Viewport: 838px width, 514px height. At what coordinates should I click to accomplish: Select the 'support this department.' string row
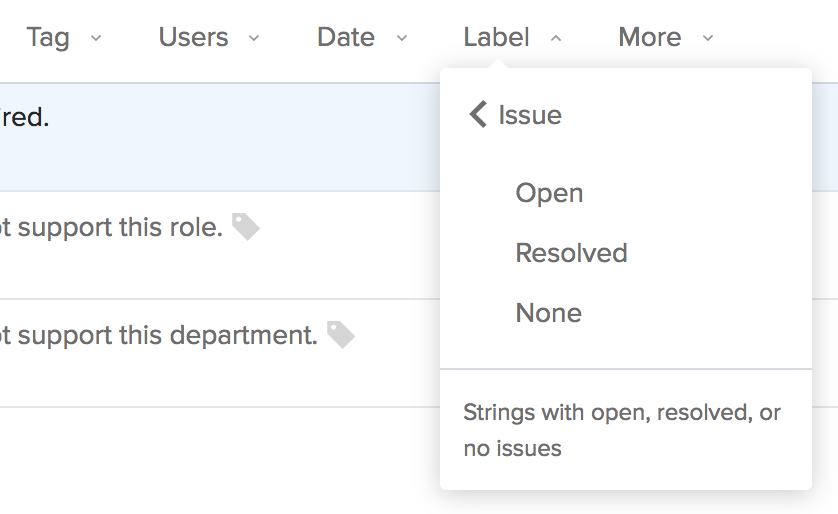220,353
